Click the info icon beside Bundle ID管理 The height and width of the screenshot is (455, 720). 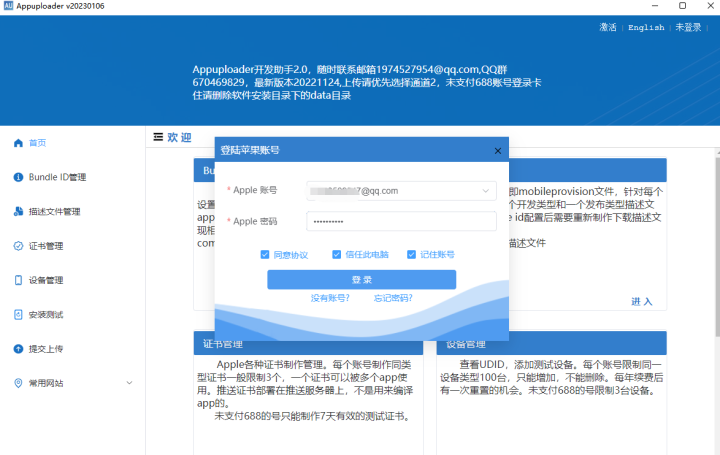[x=18, y=177]
